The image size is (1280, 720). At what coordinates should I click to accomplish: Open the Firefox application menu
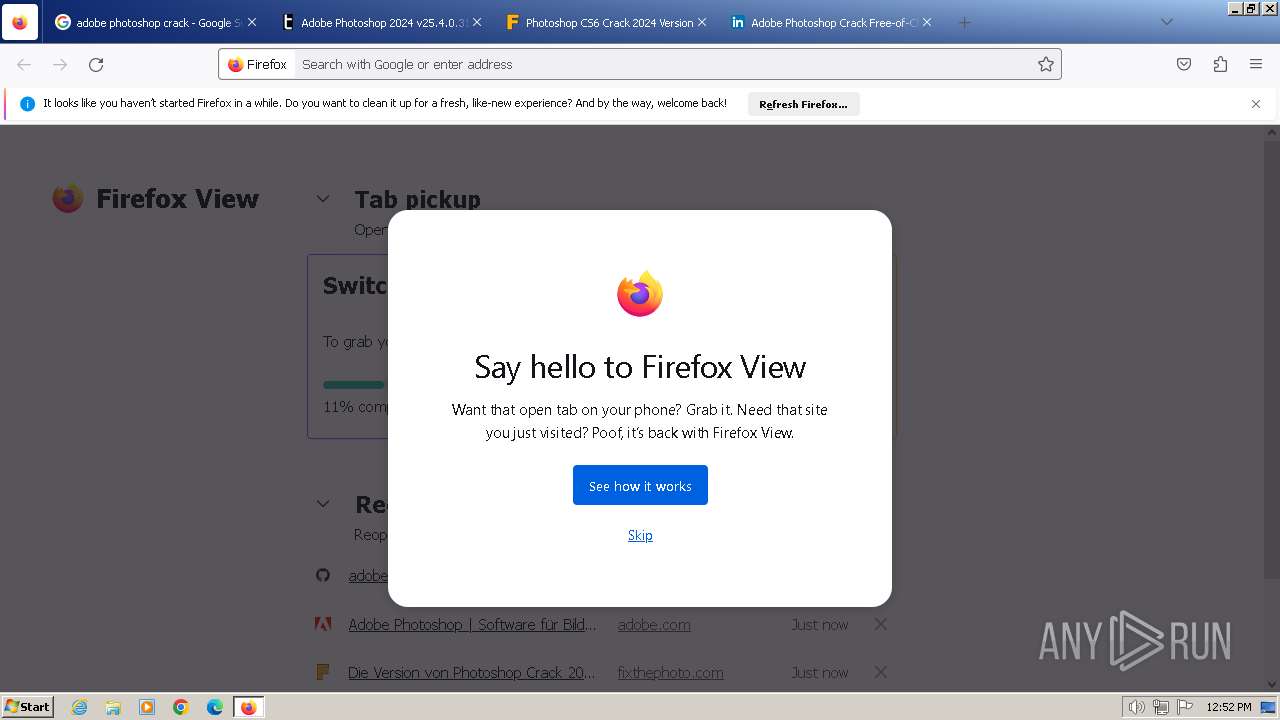pyautogui.click(x=1256, y=64)
